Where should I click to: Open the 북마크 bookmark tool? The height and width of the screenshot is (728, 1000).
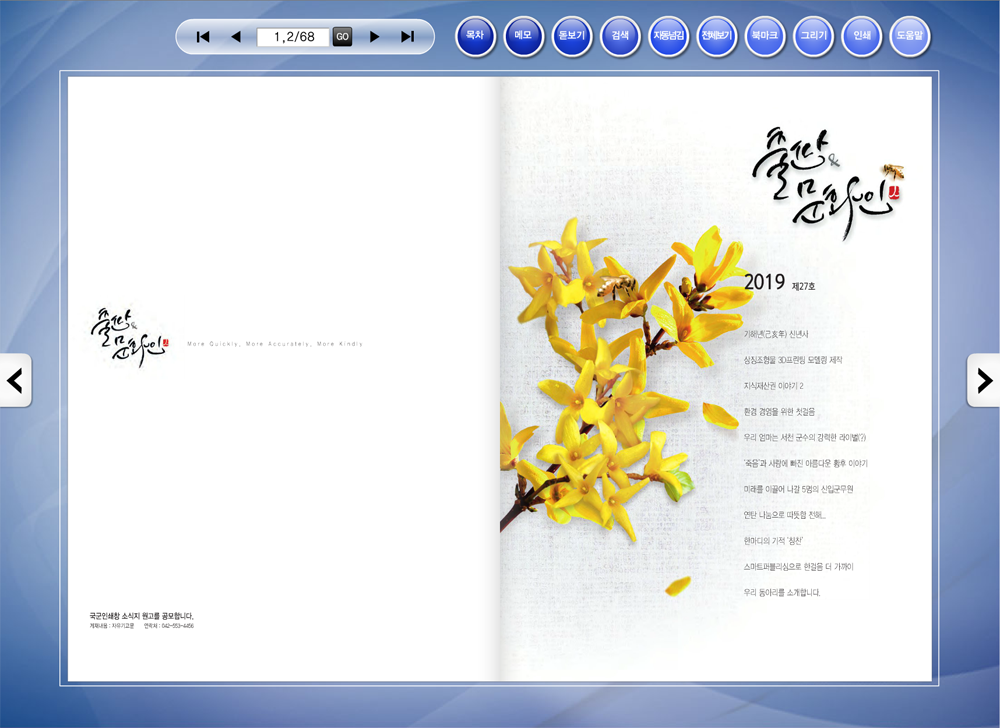[x=765, y=36]
